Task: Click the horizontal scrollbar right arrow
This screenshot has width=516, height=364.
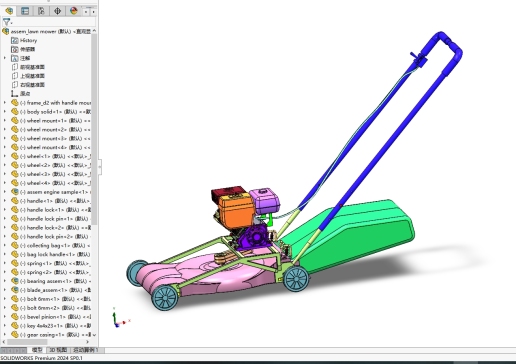Action: tap(87, 342)
